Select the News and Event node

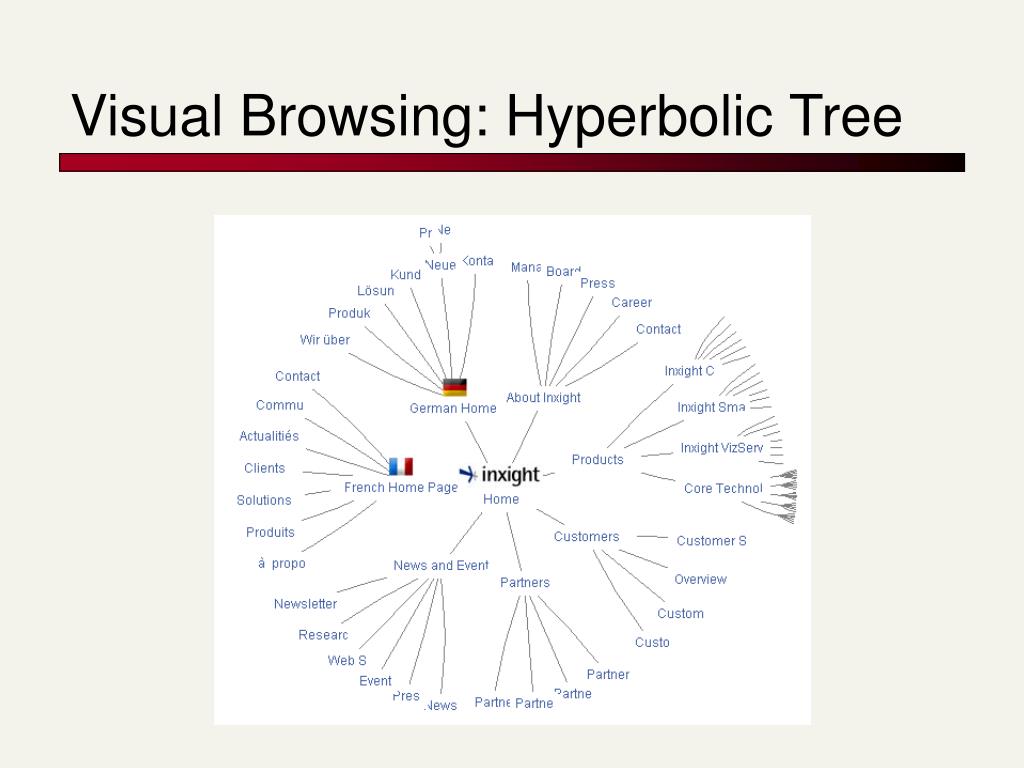pyautogui.click(x=441, y=565)
